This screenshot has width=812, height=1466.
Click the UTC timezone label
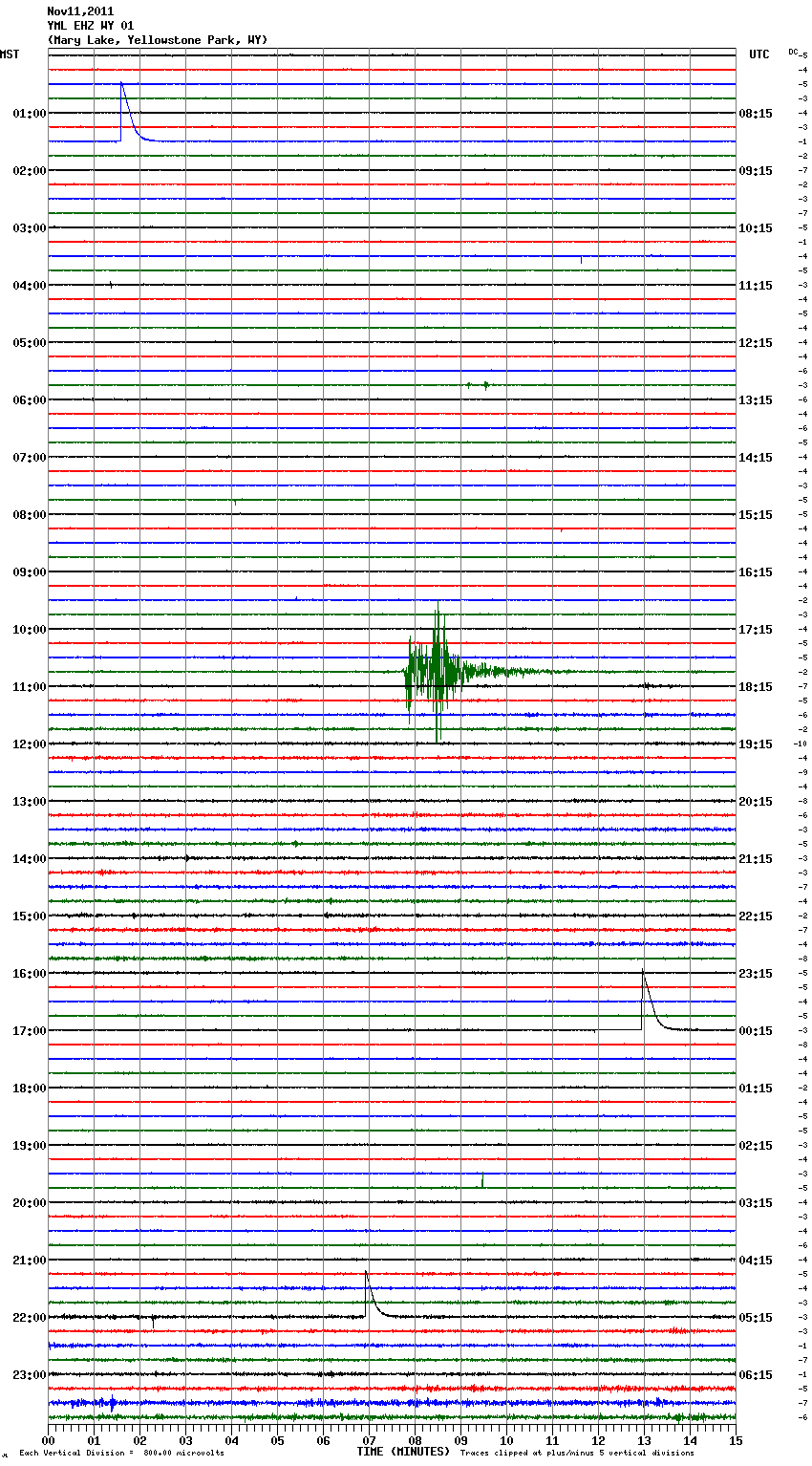click(x=759, y=54)
